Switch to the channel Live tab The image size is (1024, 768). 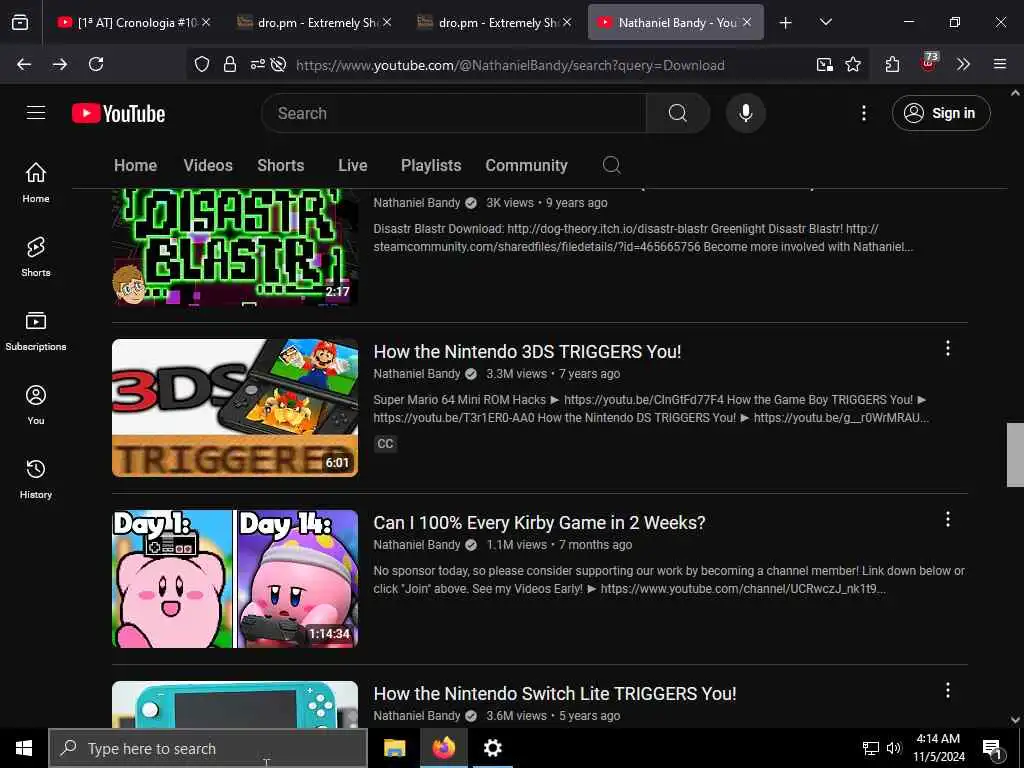(353, 165)
